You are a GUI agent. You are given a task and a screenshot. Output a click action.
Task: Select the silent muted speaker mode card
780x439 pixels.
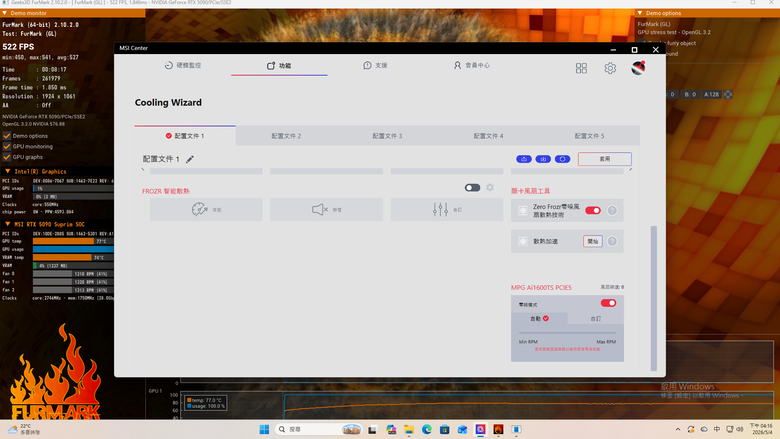pos(326,209)
